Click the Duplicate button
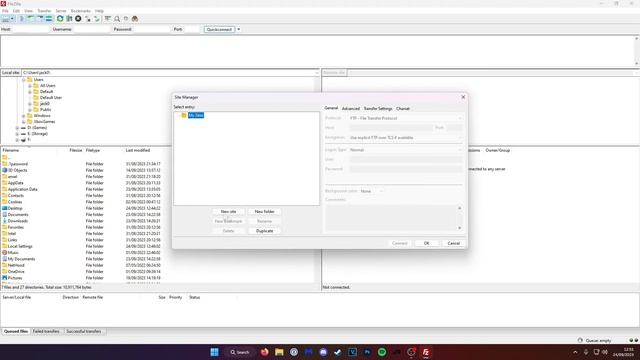This screenshot has width=640, height=360. coord(264,231)
